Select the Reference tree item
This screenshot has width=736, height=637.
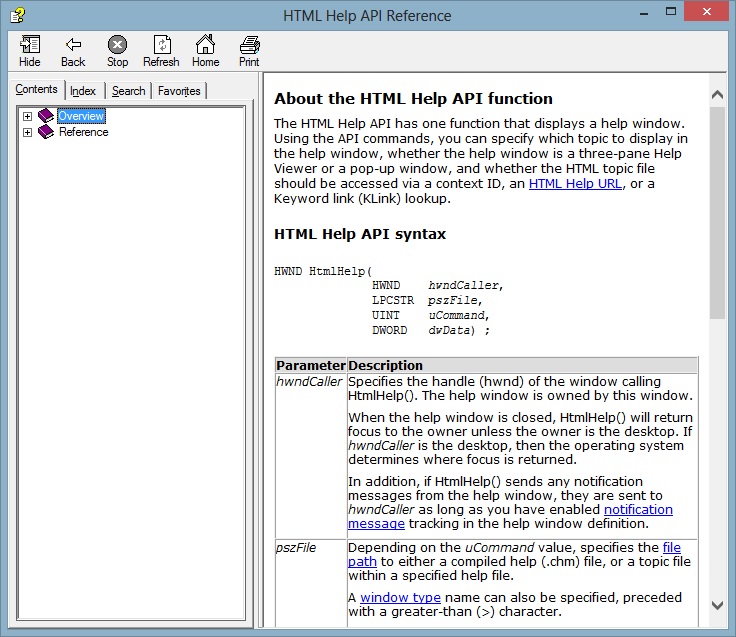tap(84, 132)
